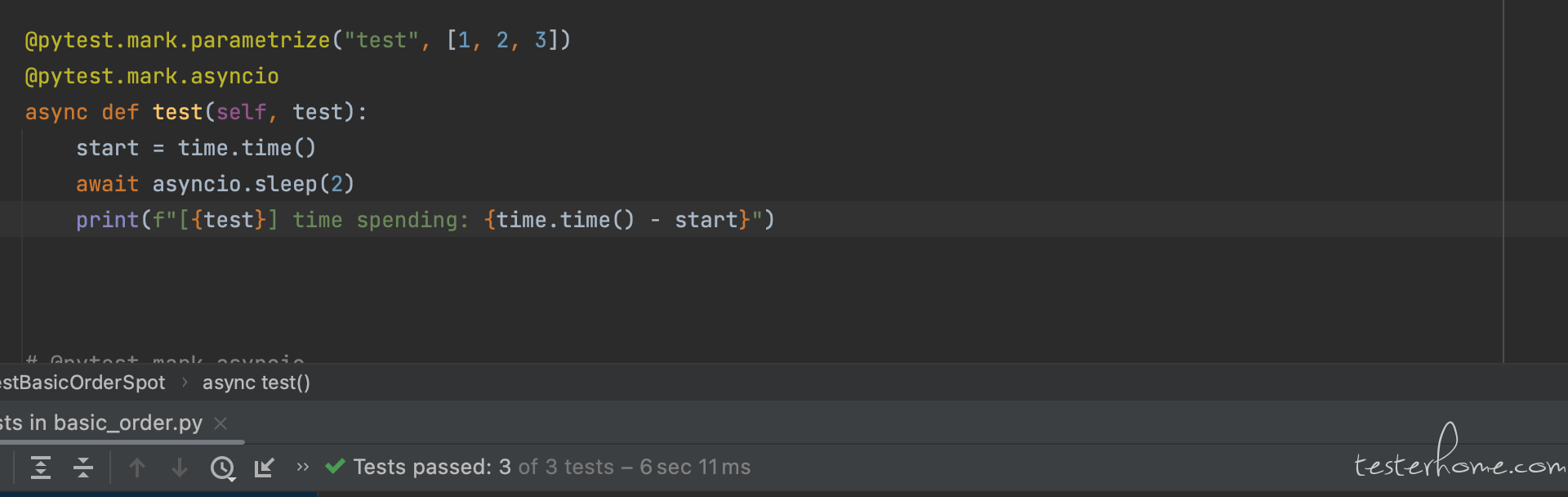The image size is (1568, 497).
Task: Click the await asyncio.sleep(2) line
Action: (x=215, y=184)
